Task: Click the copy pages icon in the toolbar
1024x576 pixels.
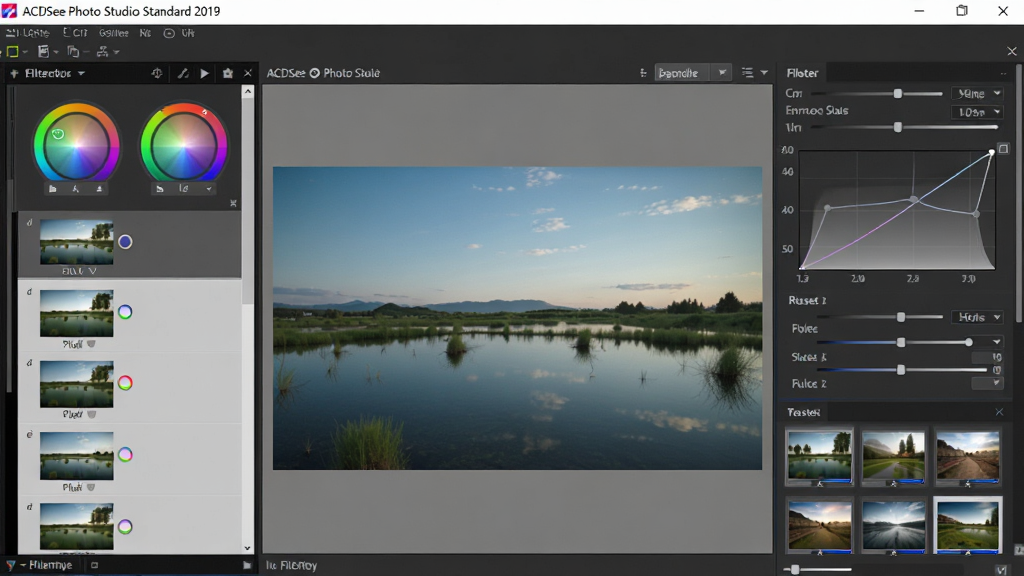Action: 72,52
